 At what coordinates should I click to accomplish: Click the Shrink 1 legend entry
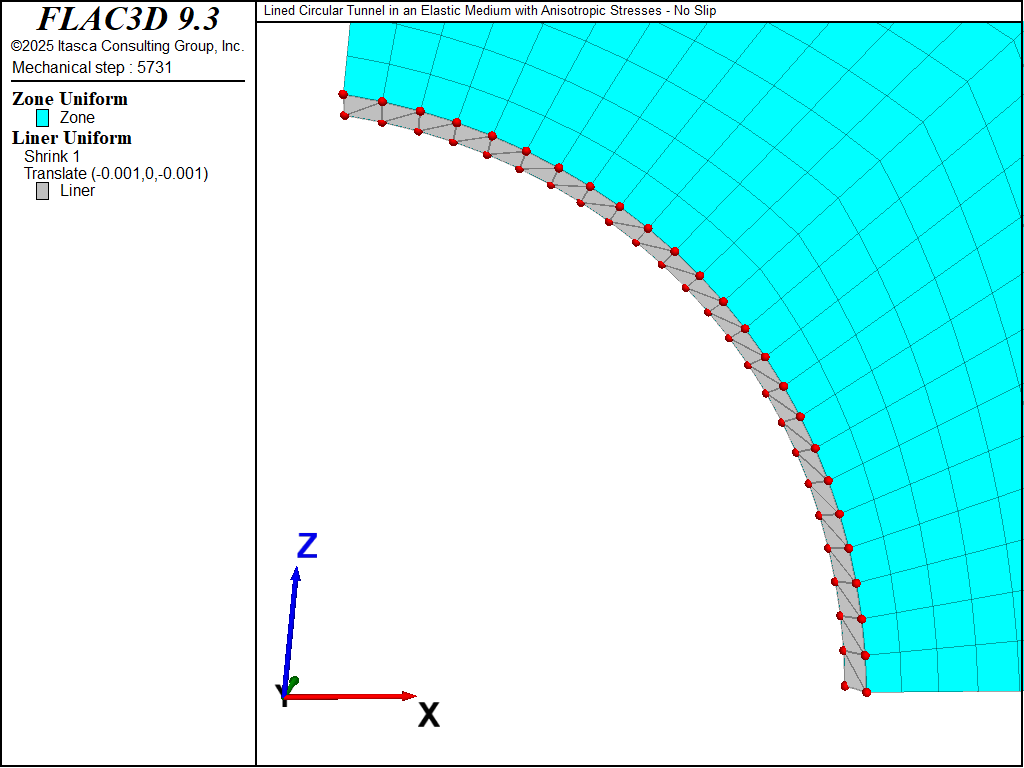click(x=52, y=157)
